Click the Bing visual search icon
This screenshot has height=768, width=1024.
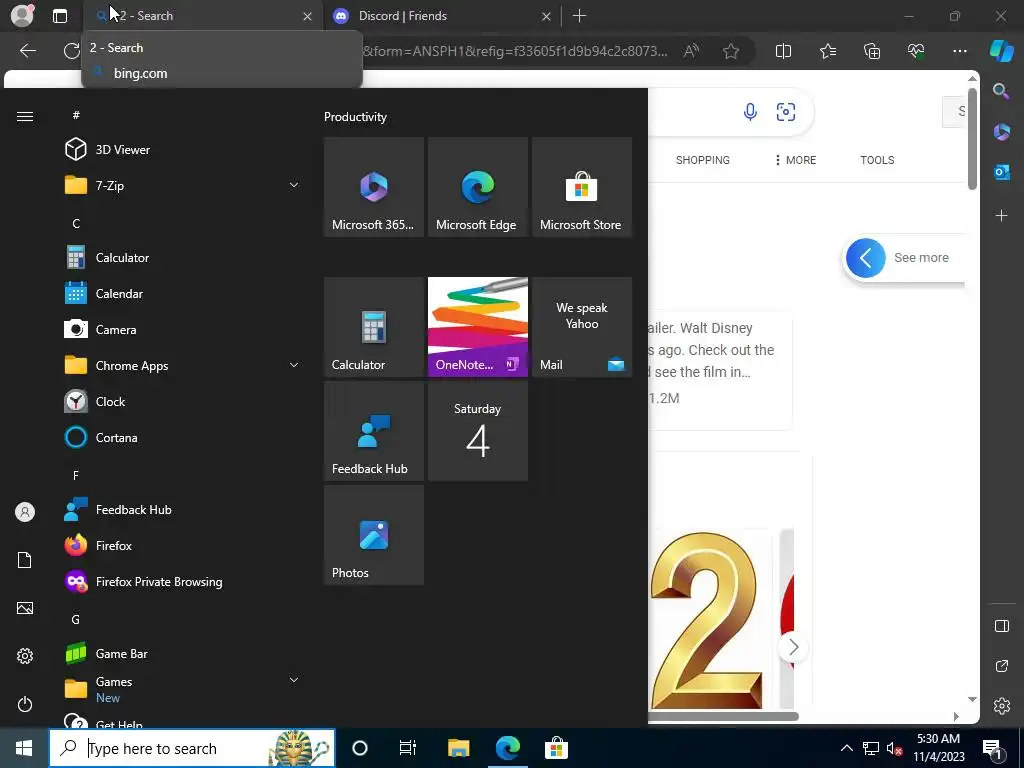click(x=786, y=112)
